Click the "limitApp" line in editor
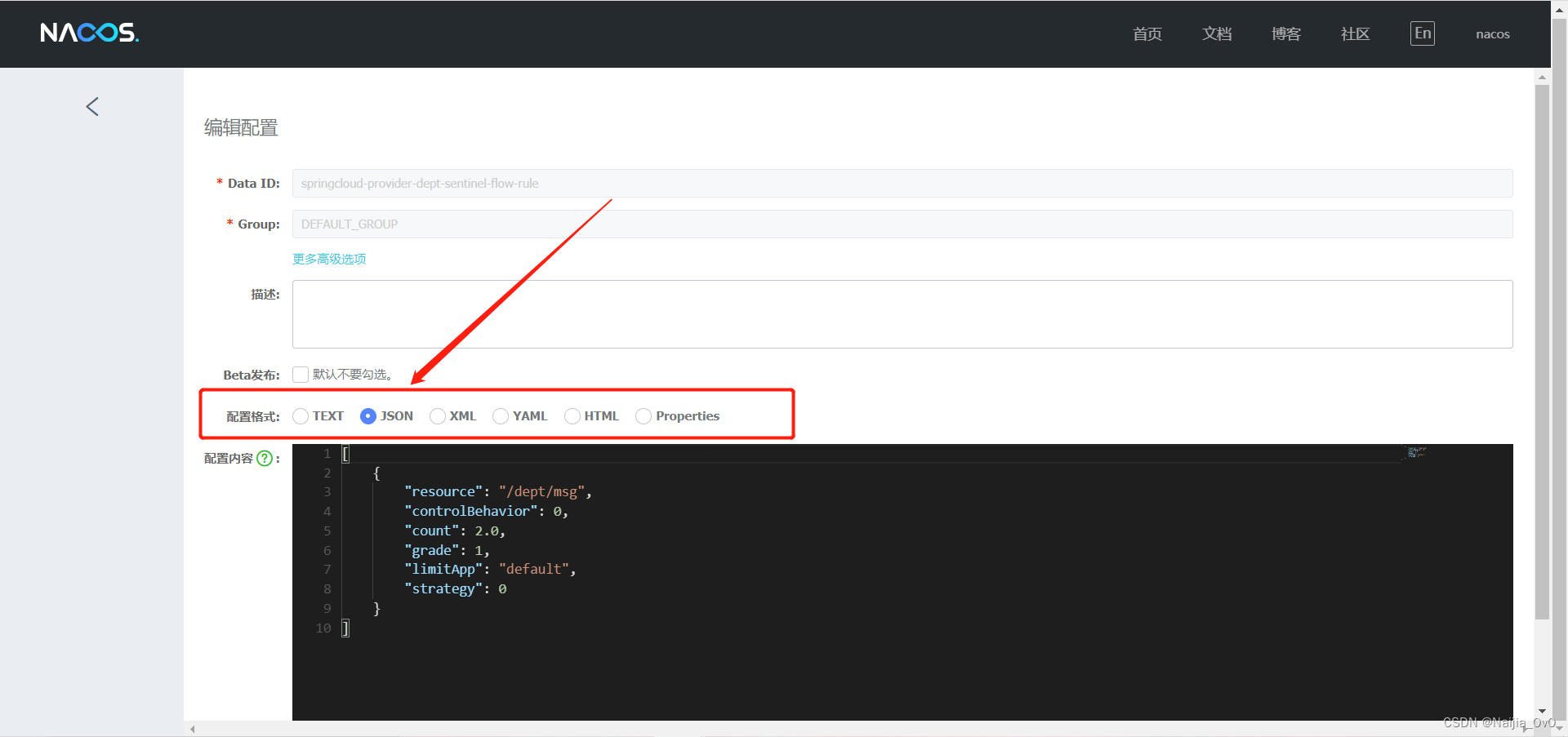Viewport: 1568px width, 737px height. [490, 569]
